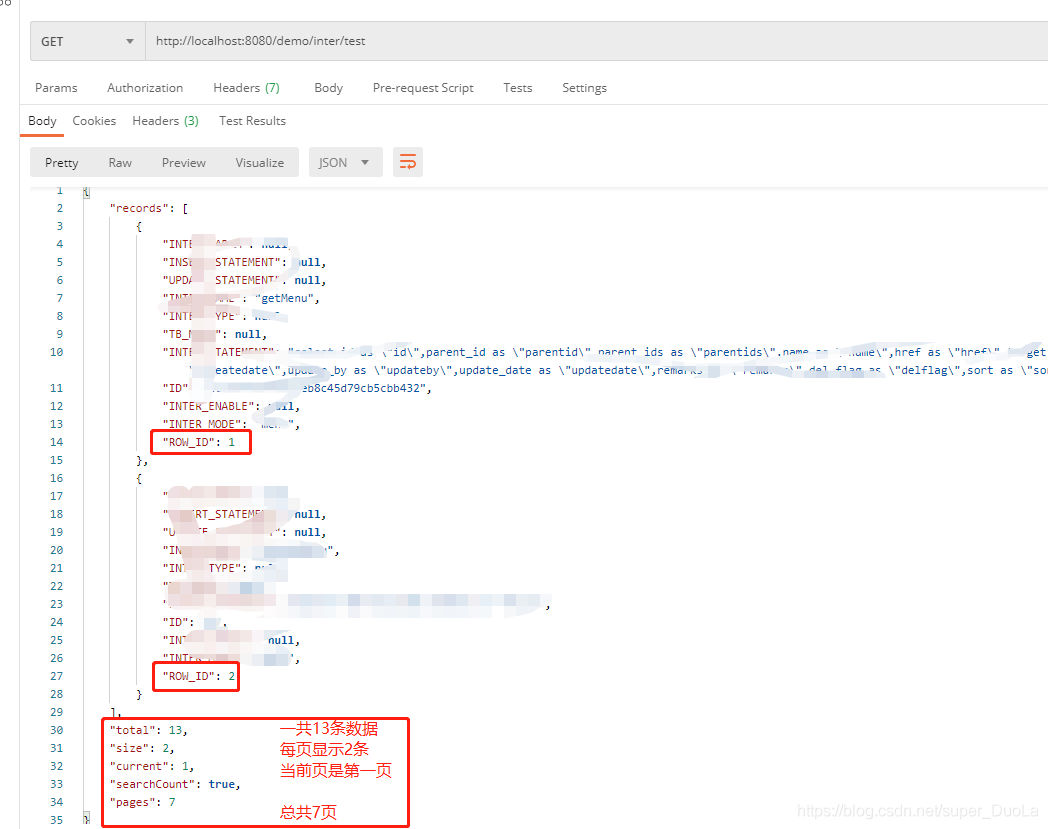
Task: View the response Cookies tab
Action: (x=94, y=121)
